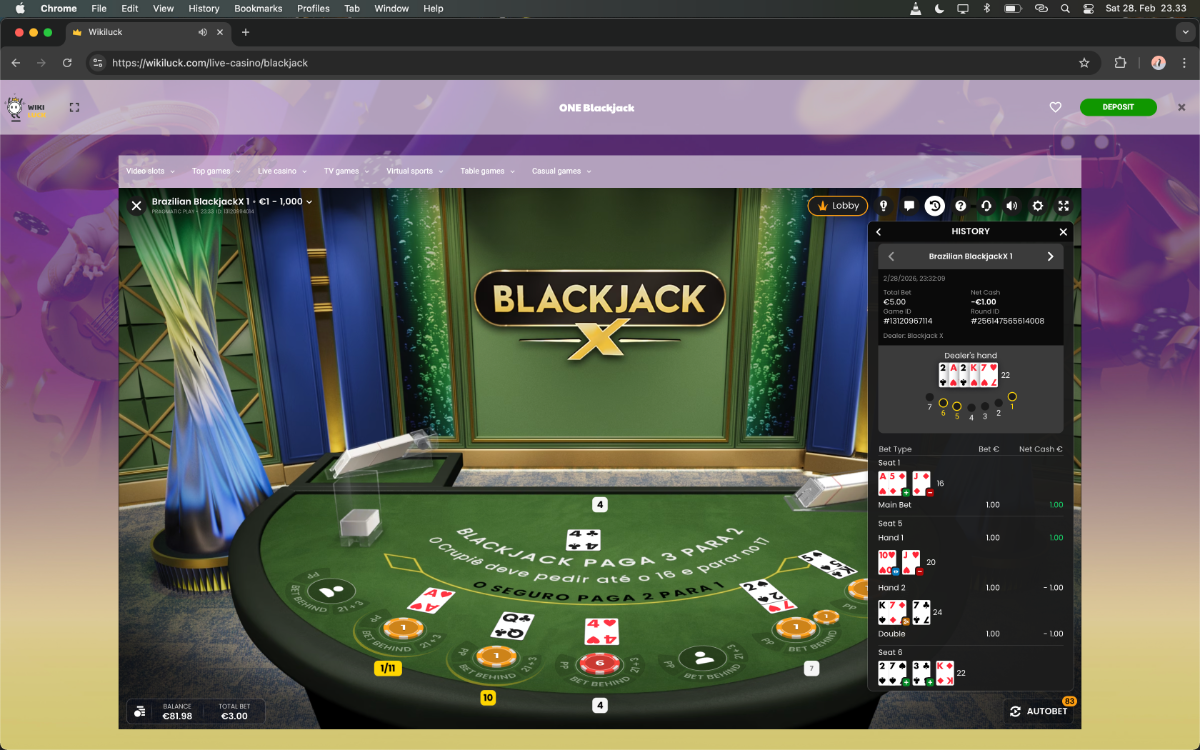Open the game chat panel
The image size is (1200, 750).
pyautogui.click(x=909, y=206)
